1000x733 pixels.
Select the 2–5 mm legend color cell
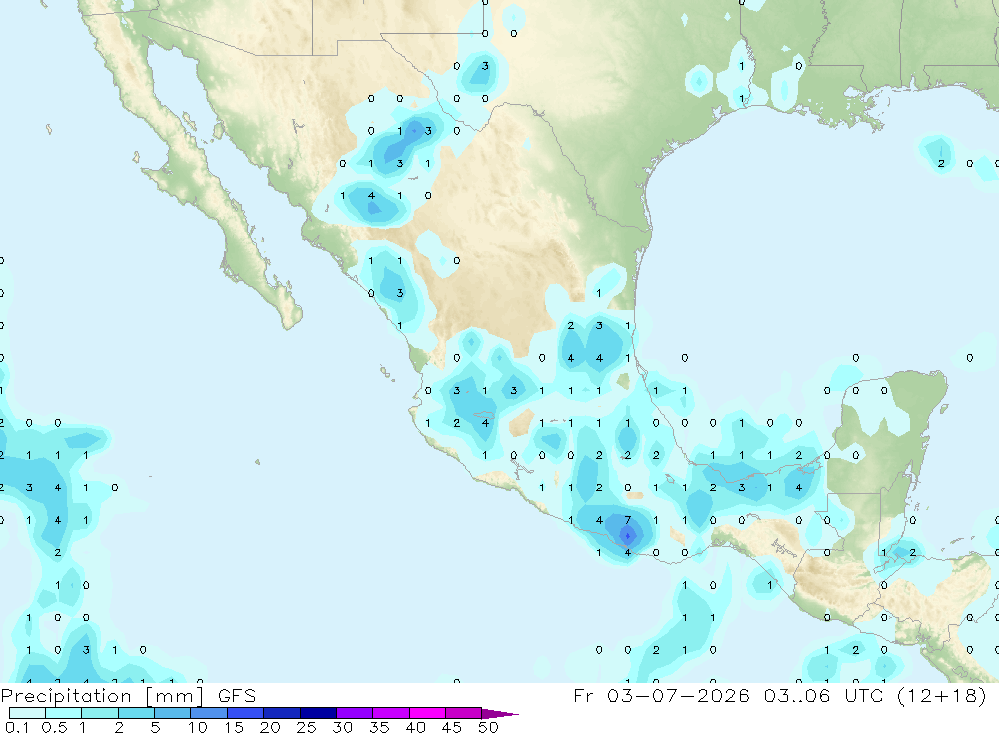(136, 713)
